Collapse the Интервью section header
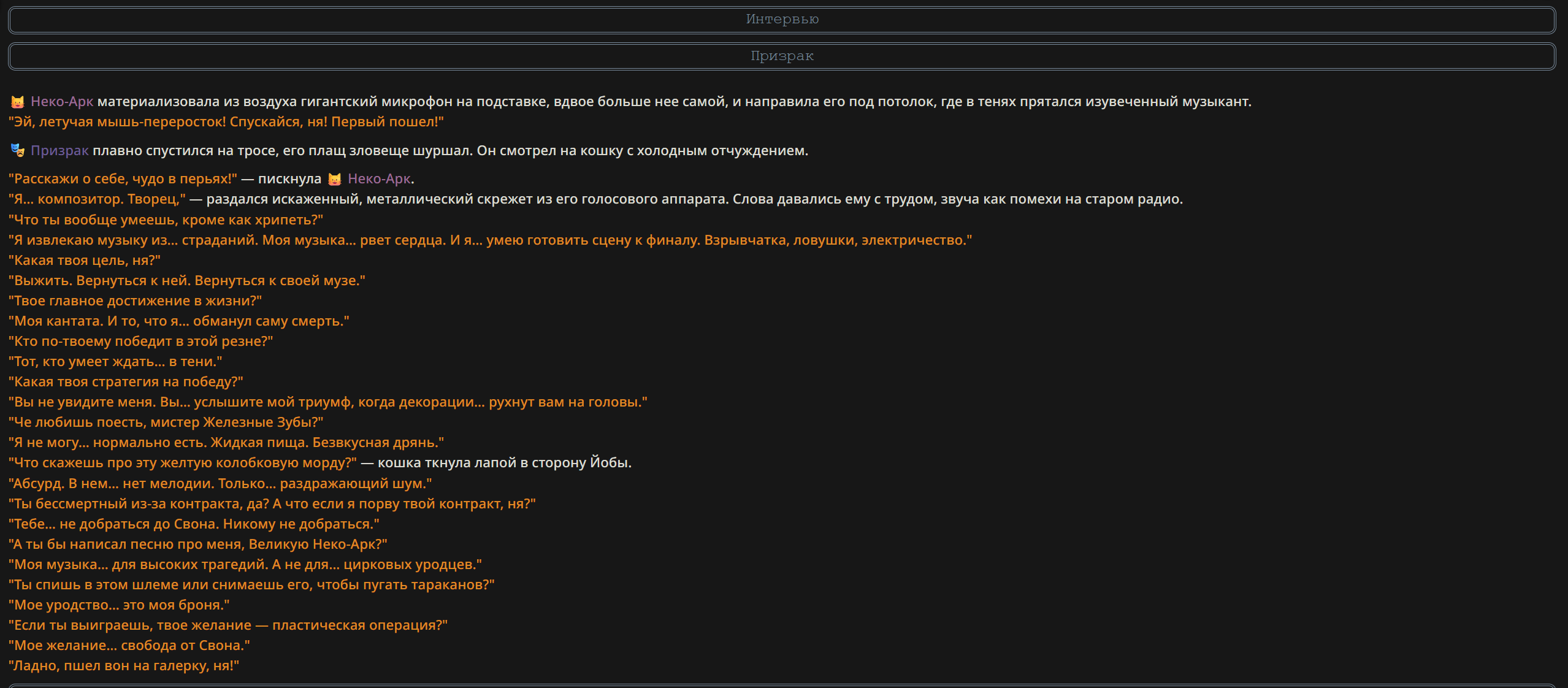The image size is (1568, 688). coord(782,20)
